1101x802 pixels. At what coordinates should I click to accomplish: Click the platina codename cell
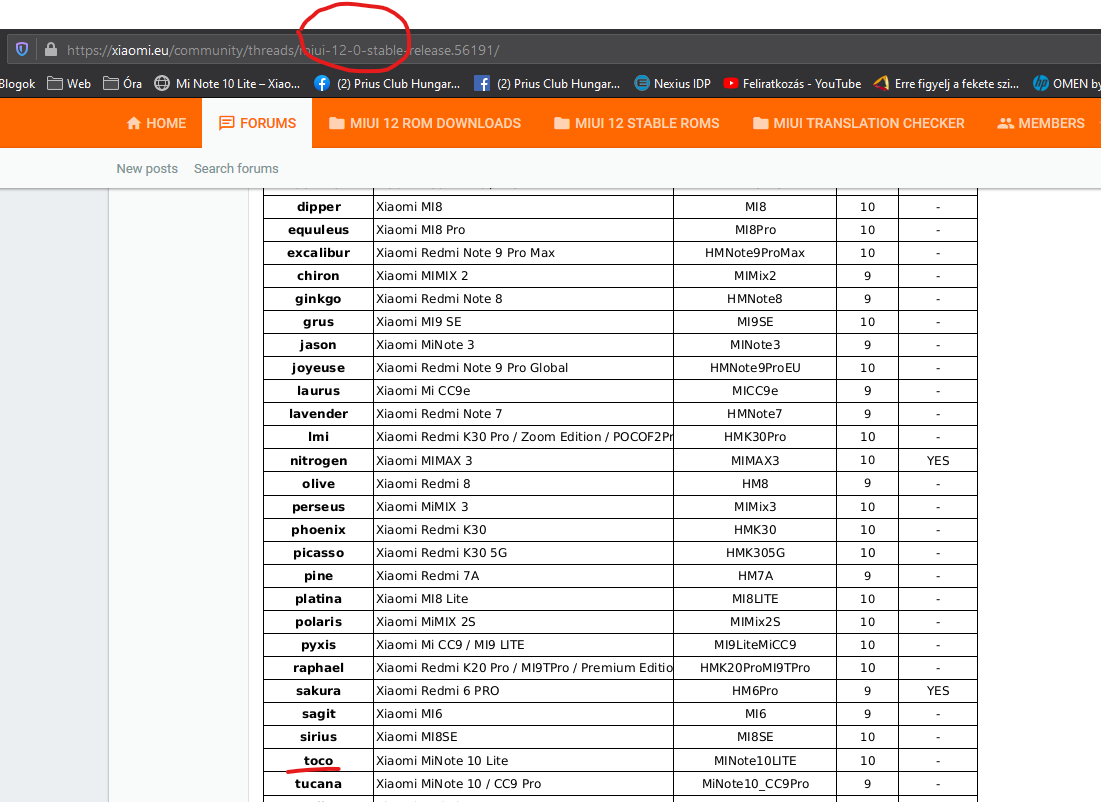(318, 598)
